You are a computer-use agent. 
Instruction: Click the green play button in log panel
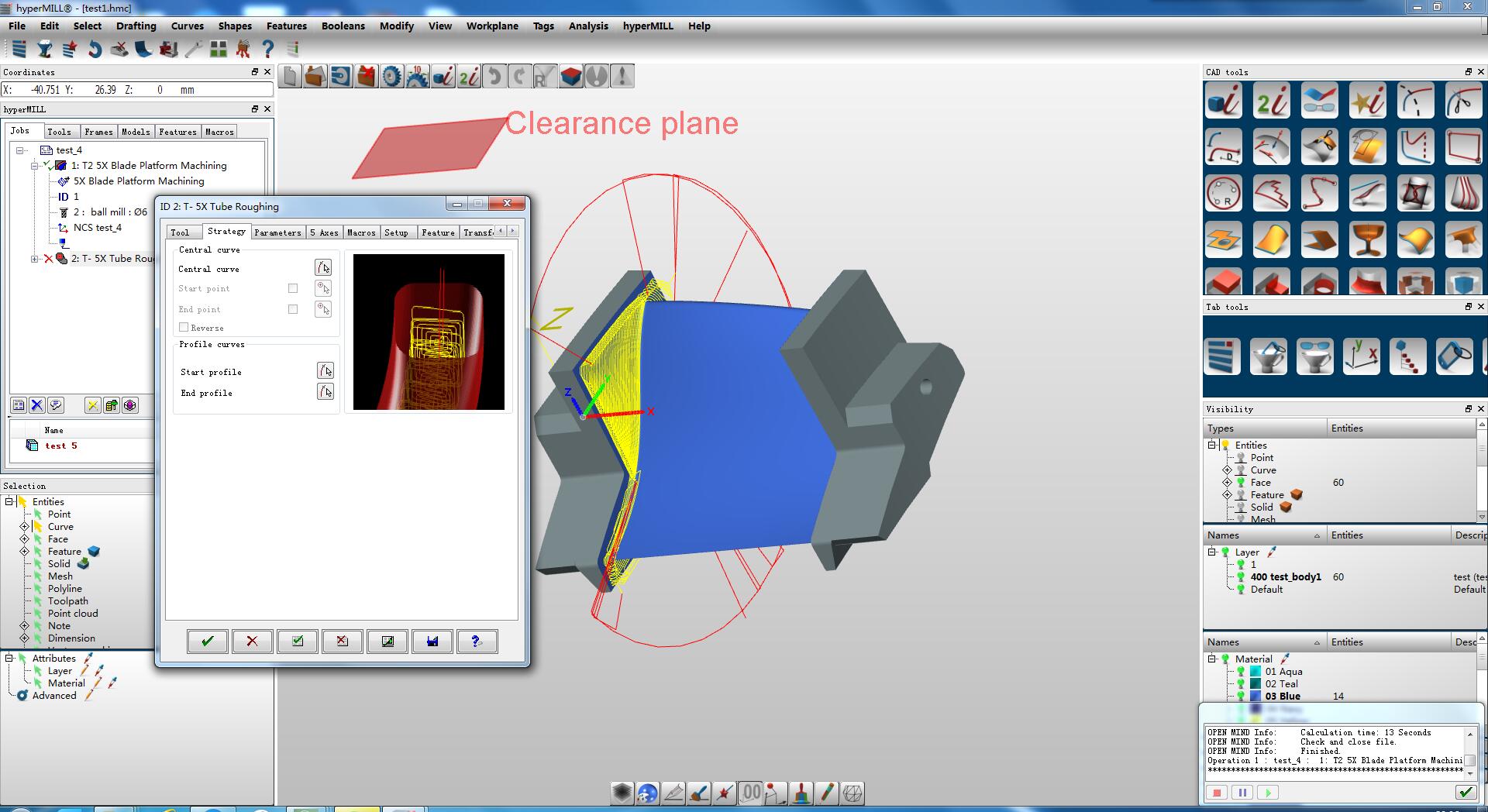1268,793
